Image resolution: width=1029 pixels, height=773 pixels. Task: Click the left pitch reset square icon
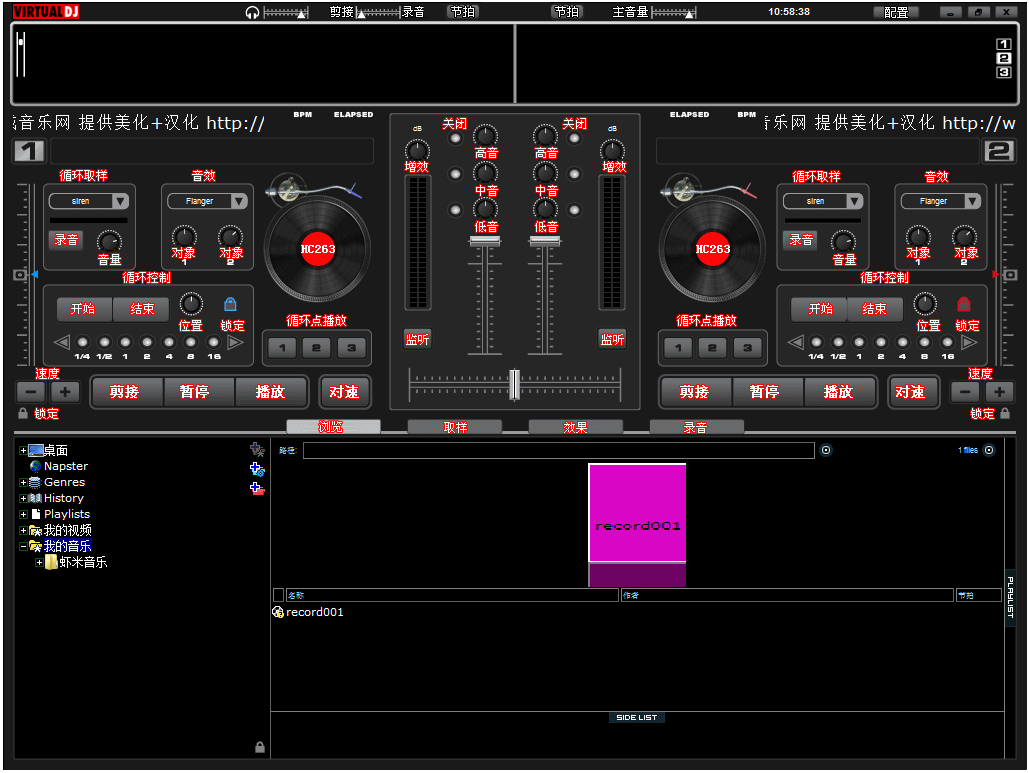[20, 275]
